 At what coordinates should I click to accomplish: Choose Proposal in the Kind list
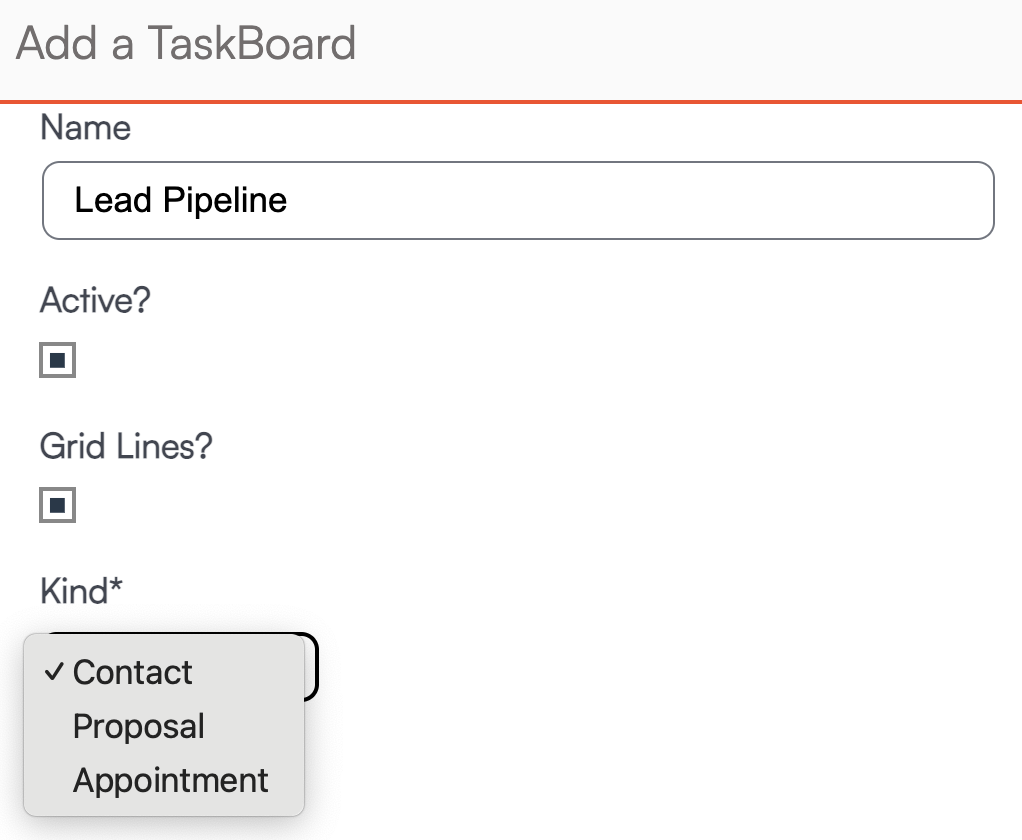(x=139, y=726)
